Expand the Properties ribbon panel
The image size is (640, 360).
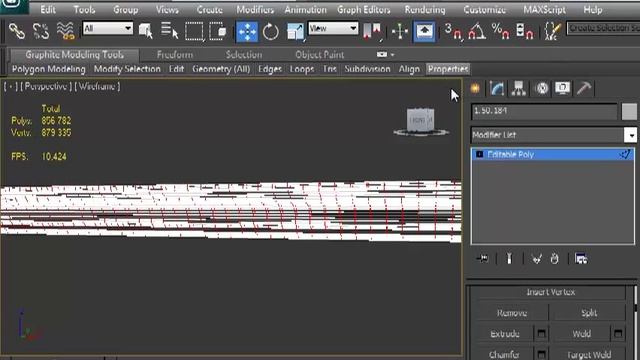tap(448, 69)
